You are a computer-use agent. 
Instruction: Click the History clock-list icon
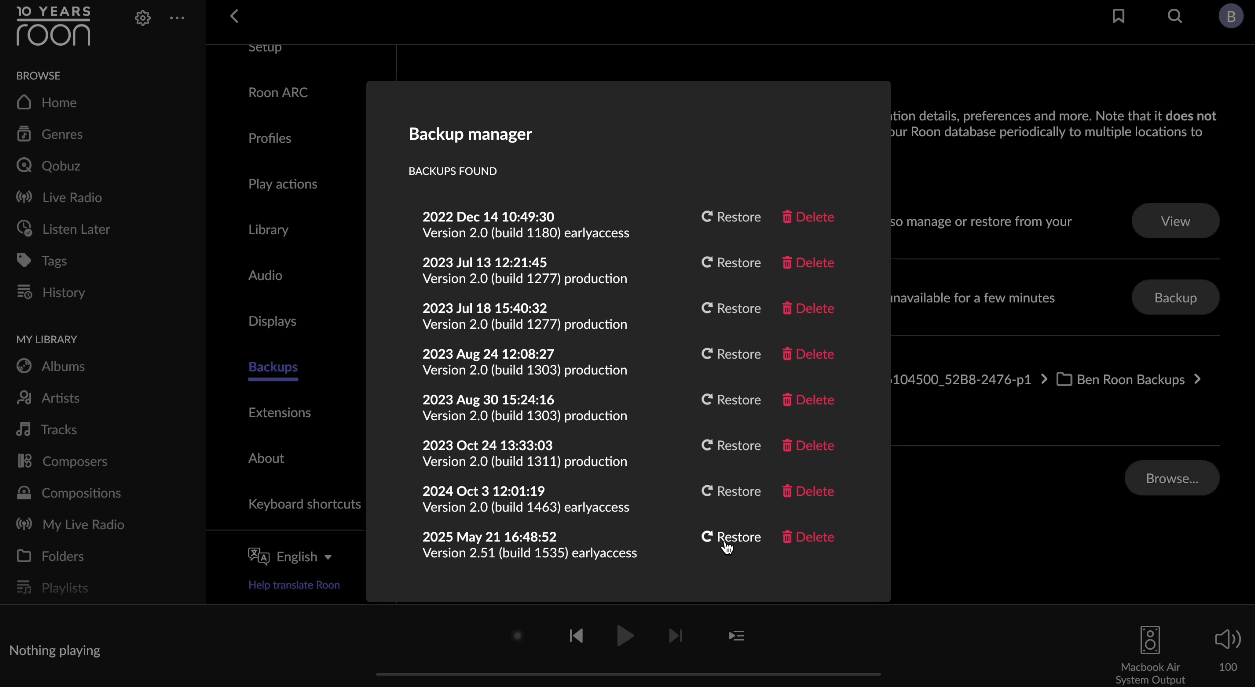(x=24, y=292)
